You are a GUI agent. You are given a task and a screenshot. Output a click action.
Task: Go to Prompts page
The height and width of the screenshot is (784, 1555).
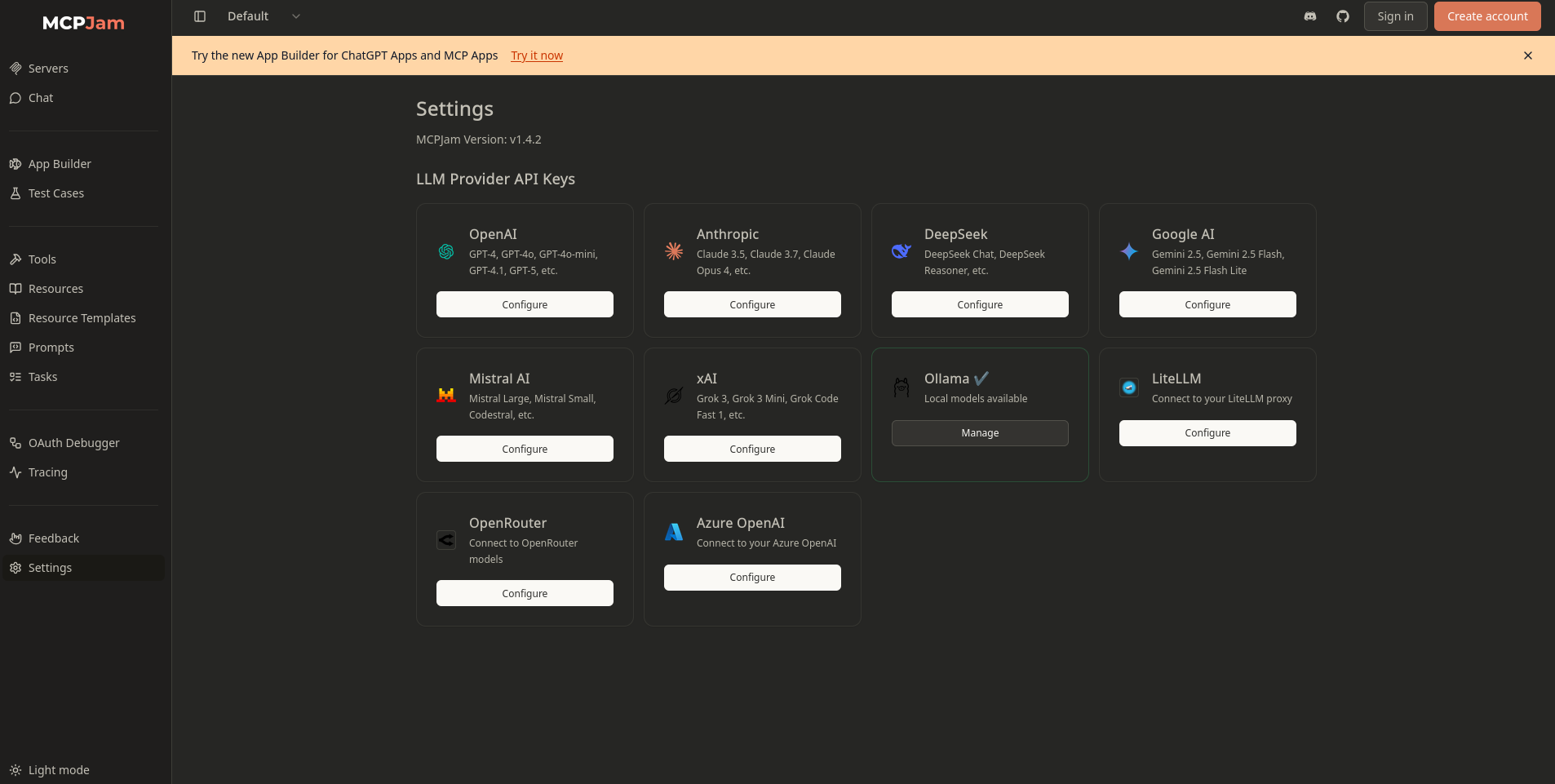pyautogui.click(x=83, y=348)
